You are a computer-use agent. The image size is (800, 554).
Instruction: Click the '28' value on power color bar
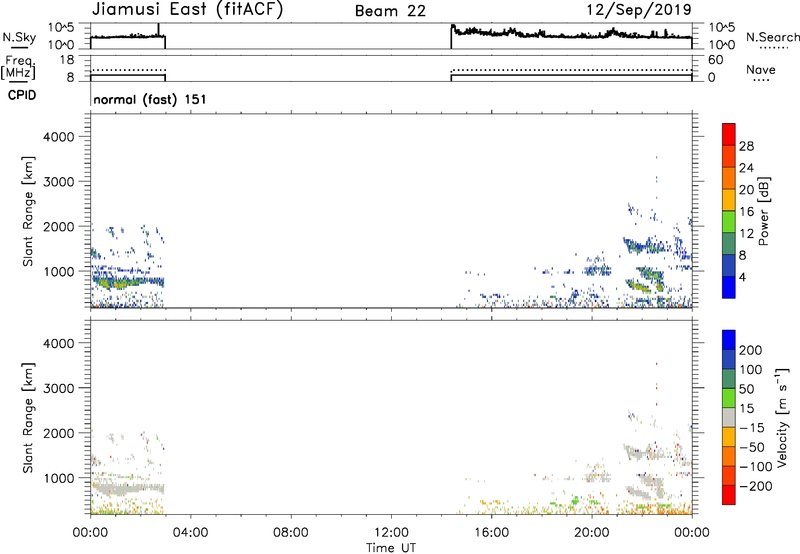pos(746,146)
